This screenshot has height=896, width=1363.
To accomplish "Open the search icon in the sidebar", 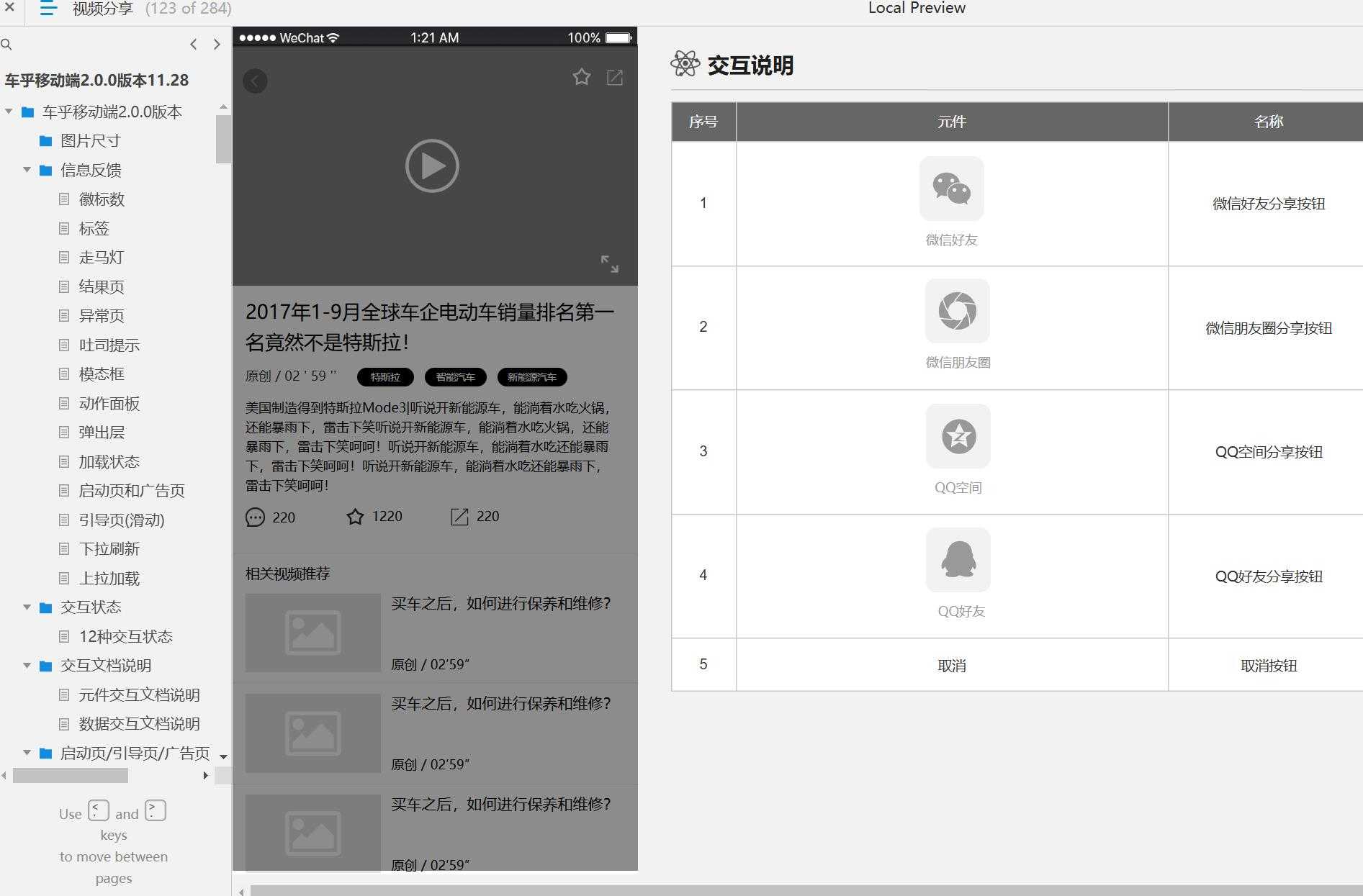I will point(7,44).
